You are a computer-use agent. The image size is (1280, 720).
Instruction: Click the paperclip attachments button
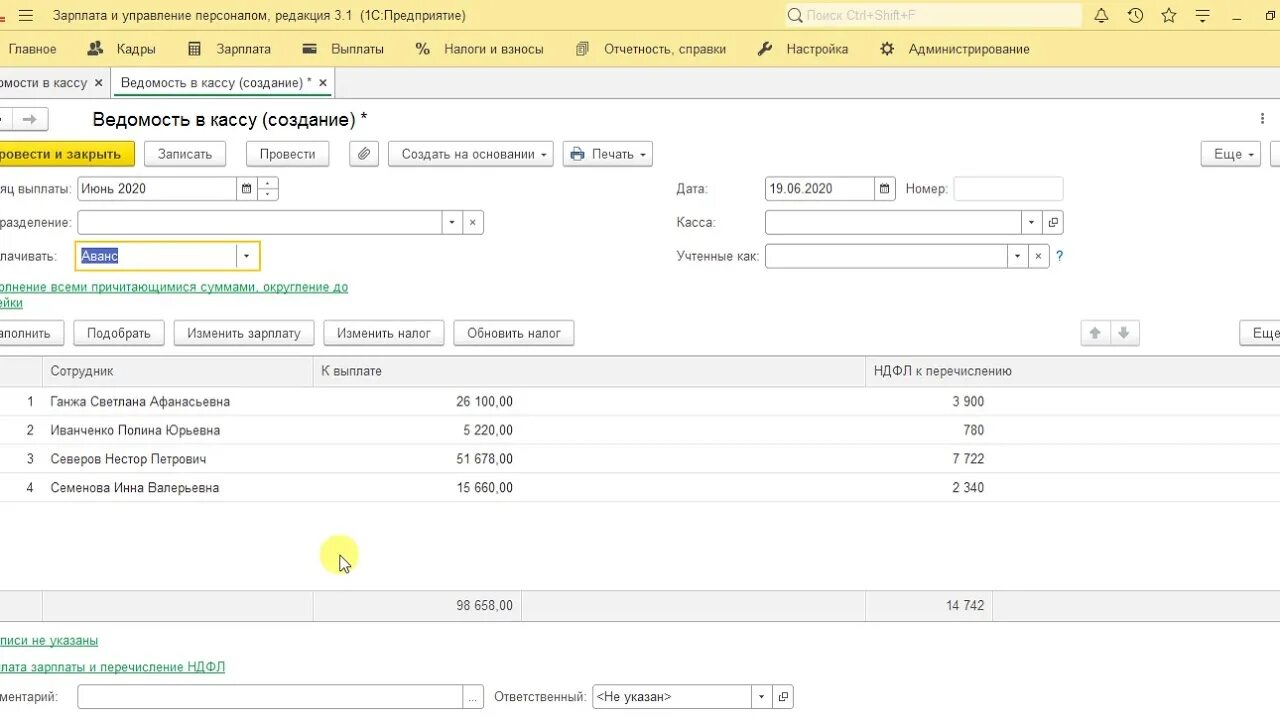[x=364, y=154]
